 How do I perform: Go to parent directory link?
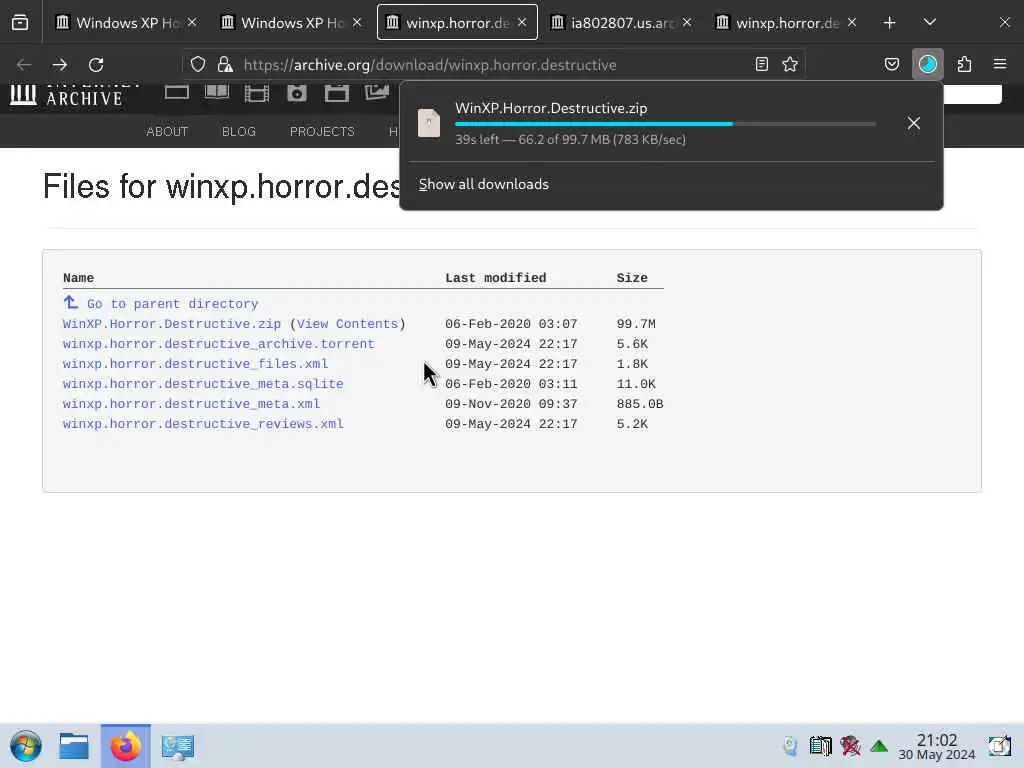(x=172, y=304)
